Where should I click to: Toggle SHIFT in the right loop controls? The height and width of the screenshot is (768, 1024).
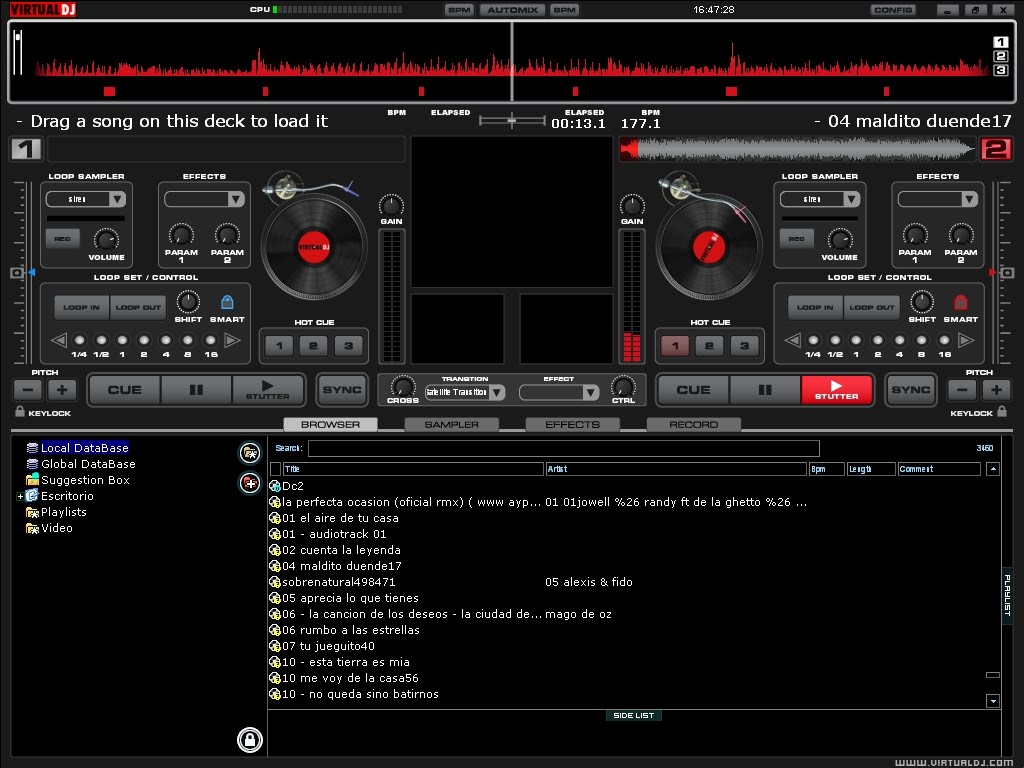[921, 305]
